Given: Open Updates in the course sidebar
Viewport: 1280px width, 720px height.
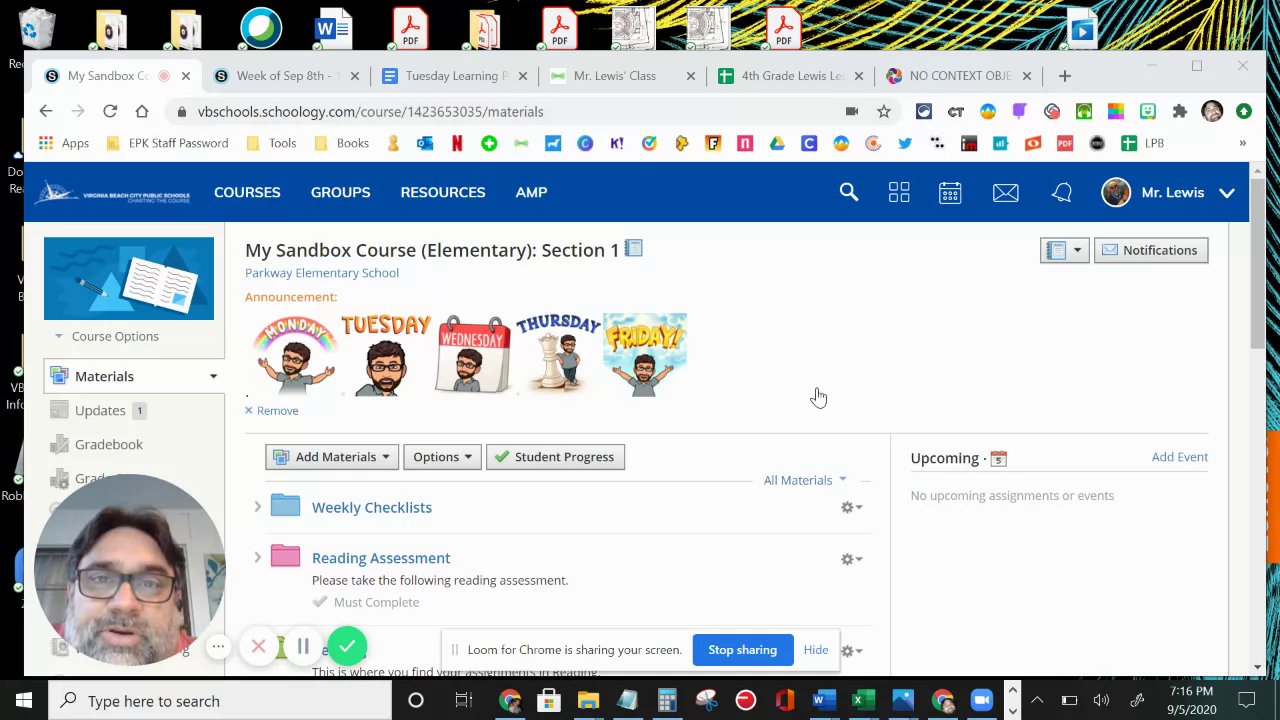Looking at the screenshot, I should 100,410.
